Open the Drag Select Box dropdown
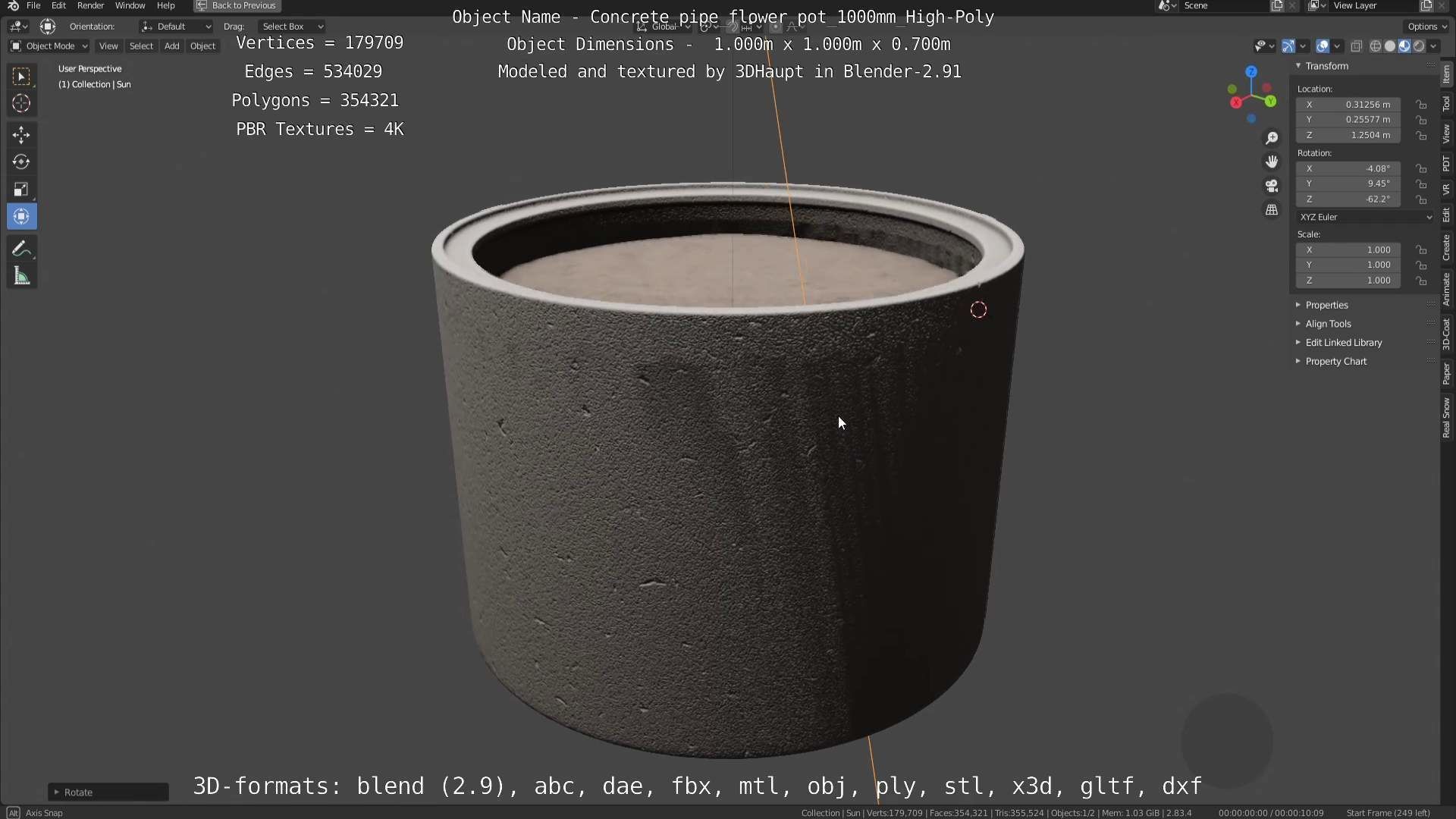The height and width of the screenshot is (819, 1456). click(293, 27)
